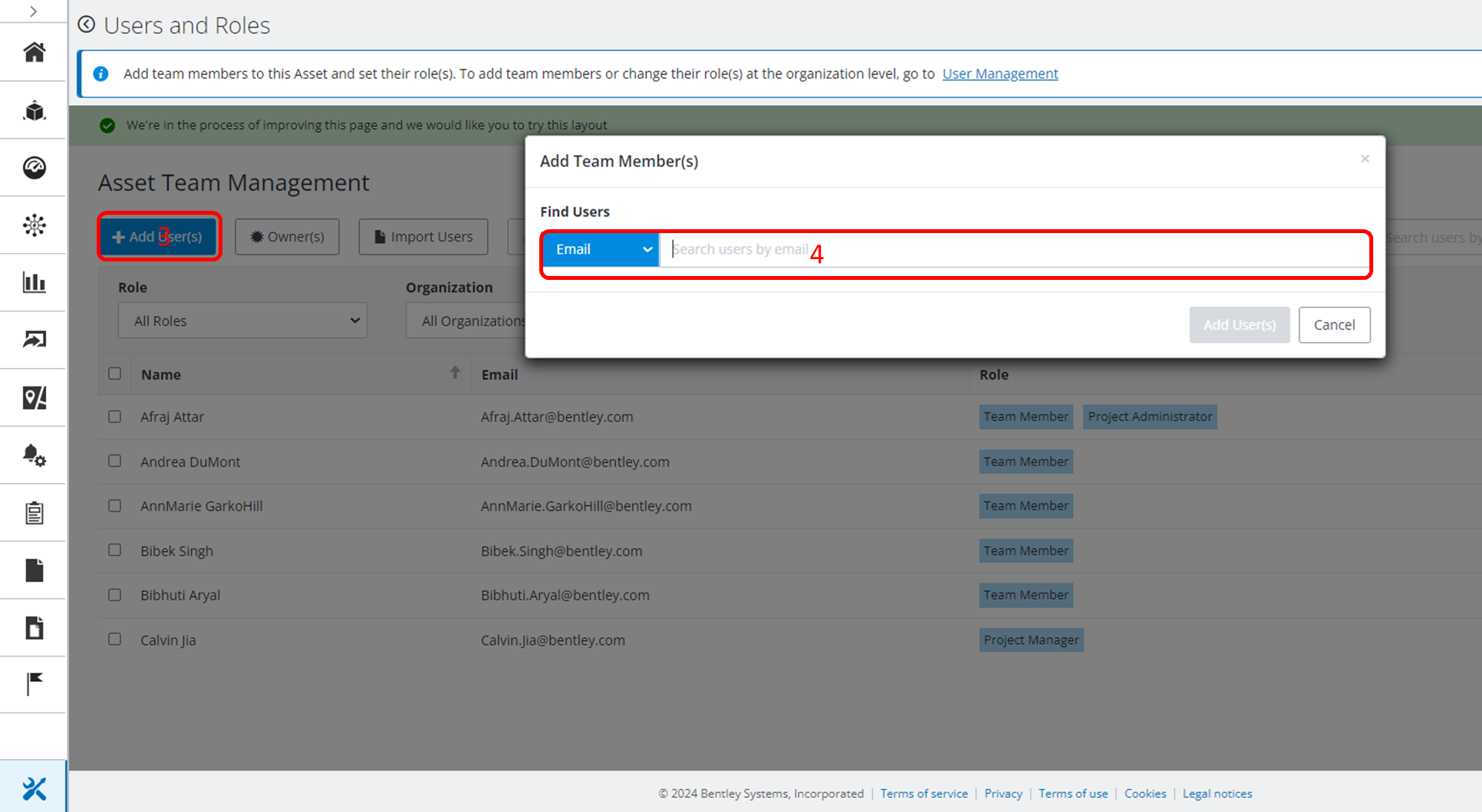Open the User Management link
1482x812 pixels.
1000,74
